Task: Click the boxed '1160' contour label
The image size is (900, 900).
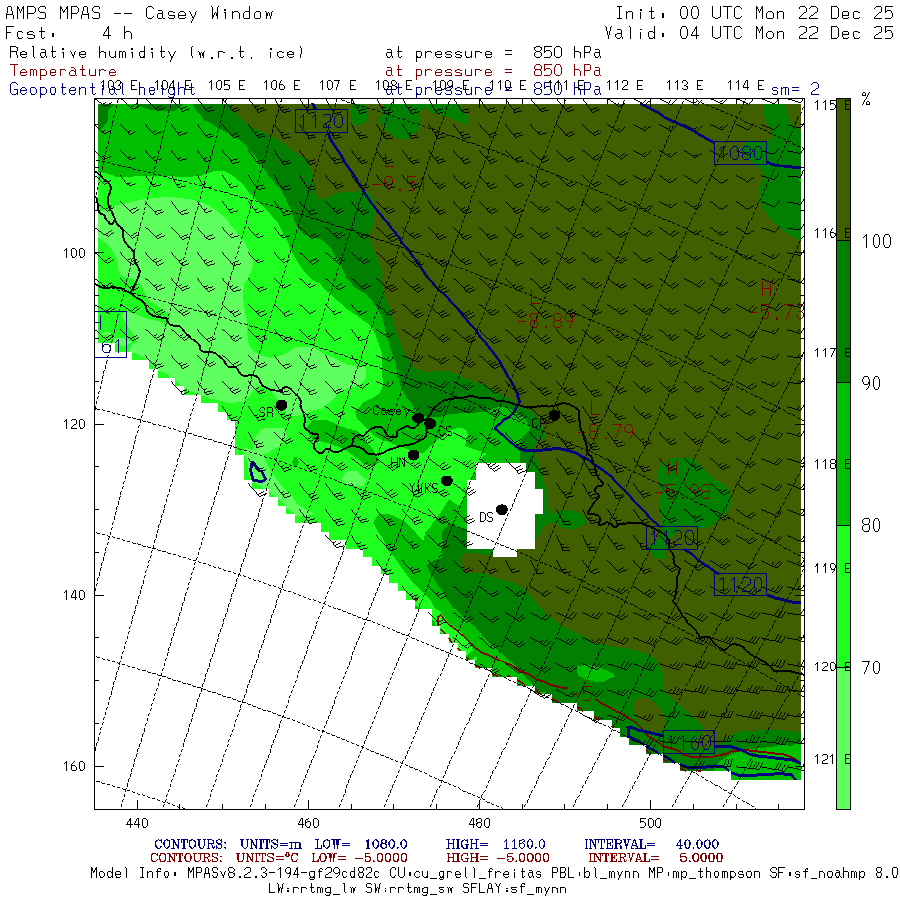Action: 689,743
